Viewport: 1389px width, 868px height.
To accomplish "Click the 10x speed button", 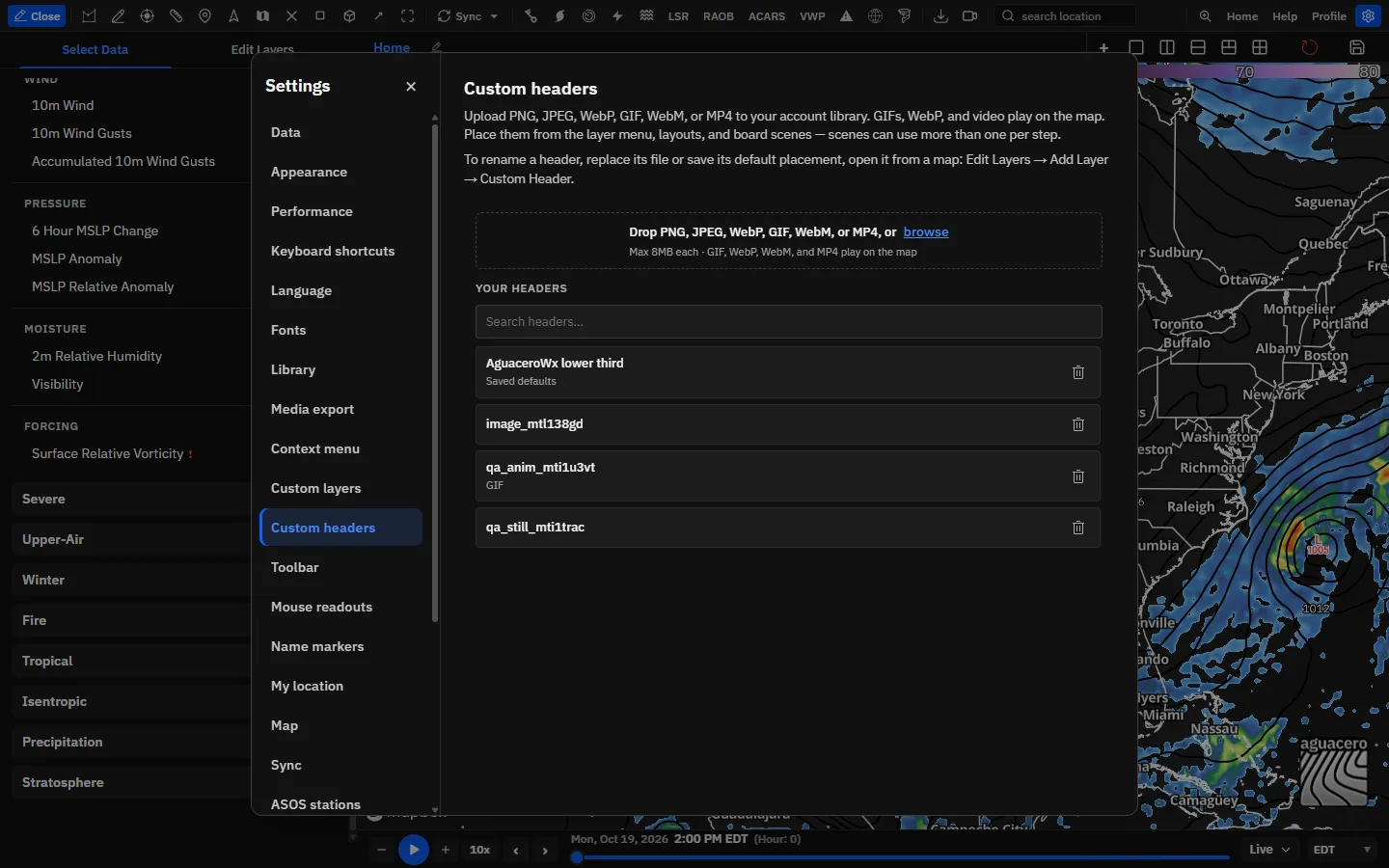I will pyautogui.click(x=479, y=850).
